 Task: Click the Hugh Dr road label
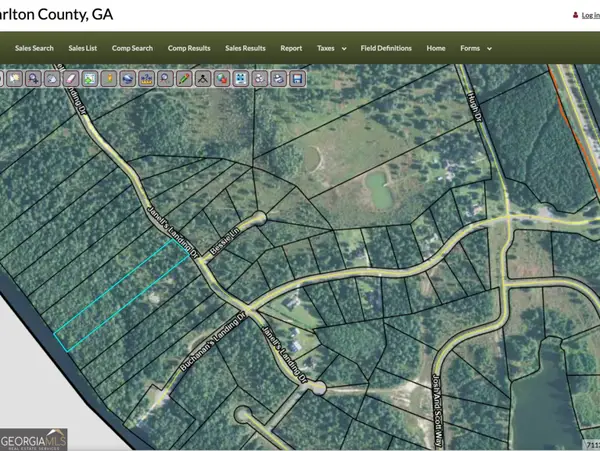[x=474, y=106]
